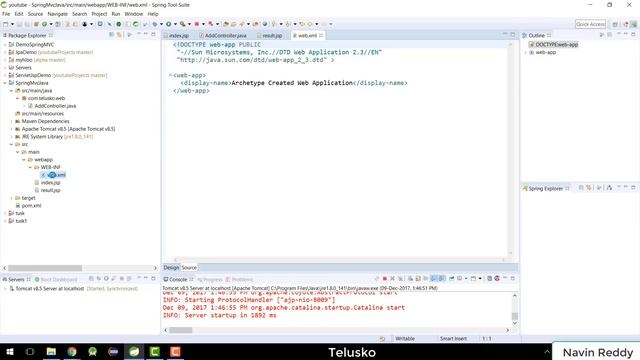Switch to result.jsp editor tab
640x360 pixels.
point(270,36)
